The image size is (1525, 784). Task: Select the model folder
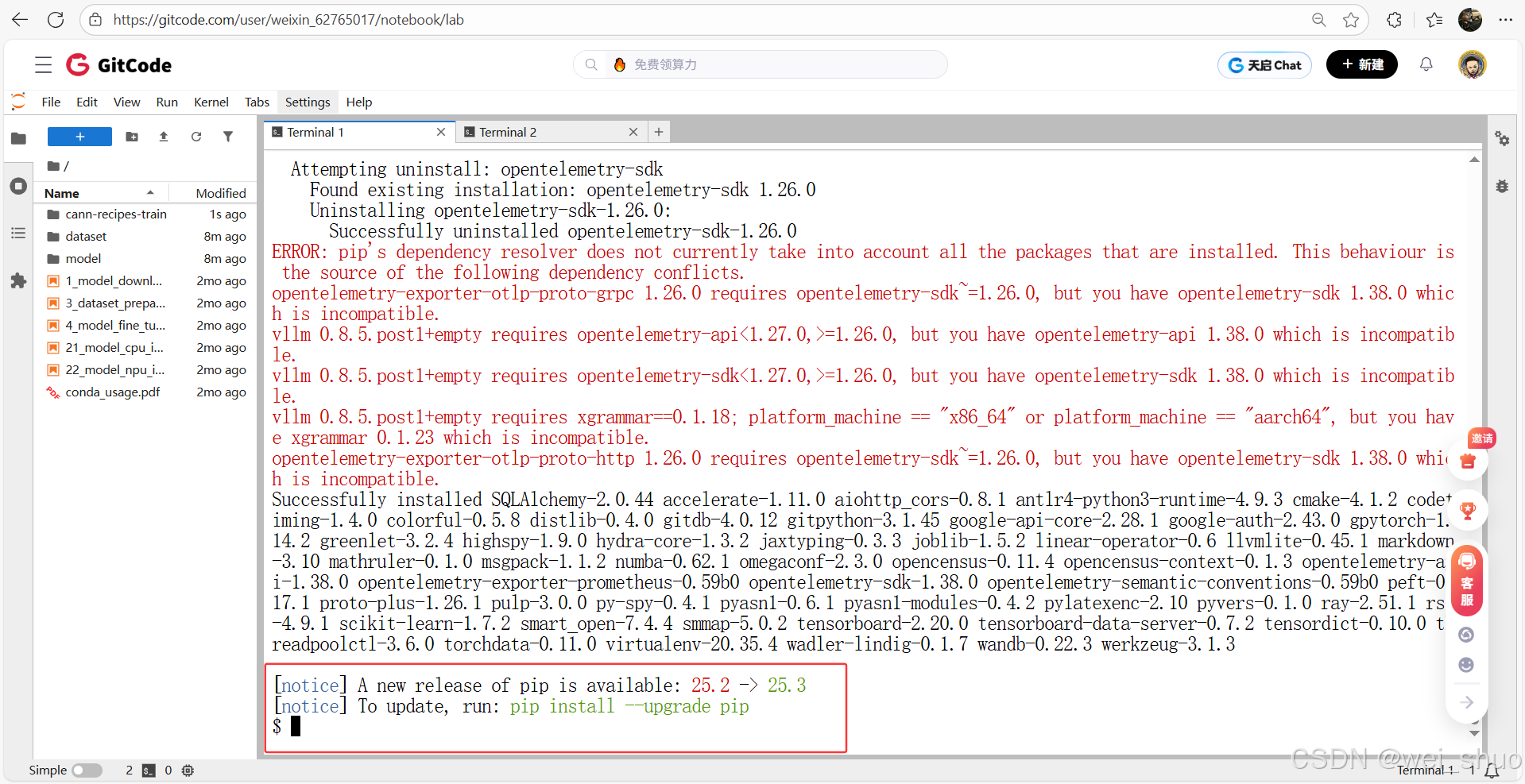tap(147, 259)
